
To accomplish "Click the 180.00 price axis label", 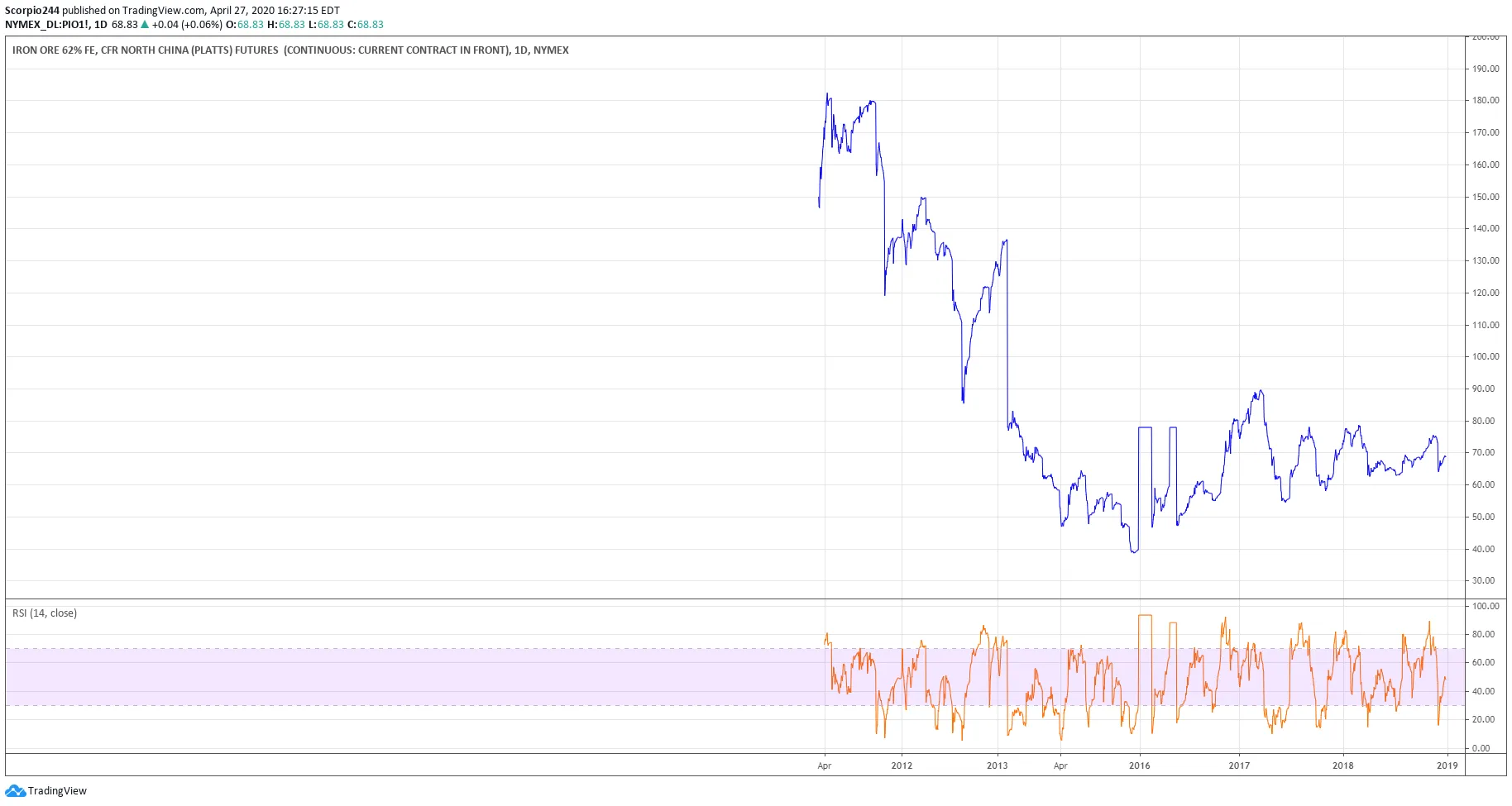I will (1486, 100).
